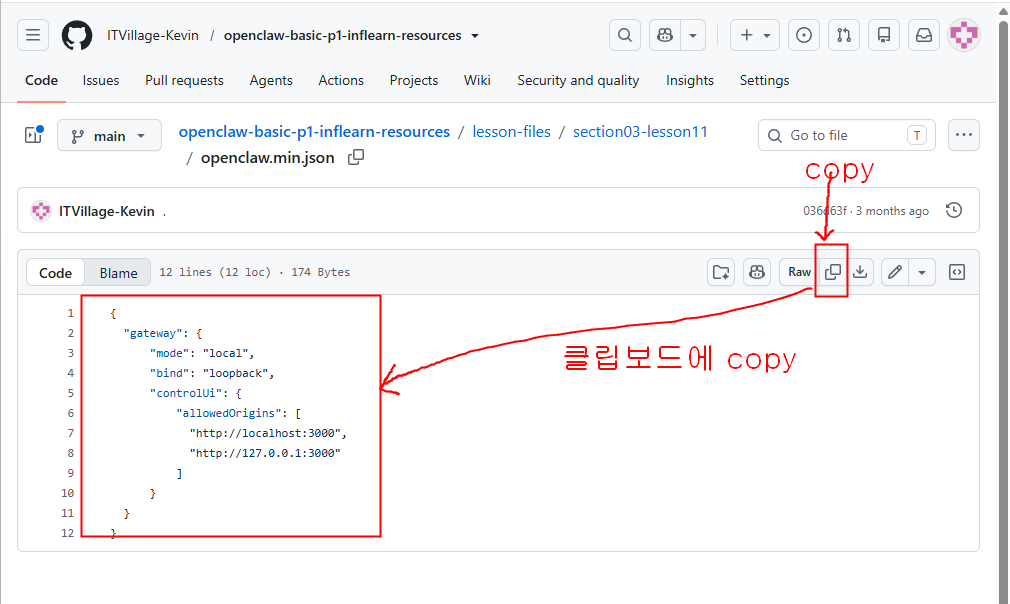Screen dimensions: 1010x604
Task: Go to the Insights tab
Action: (689, 80)
